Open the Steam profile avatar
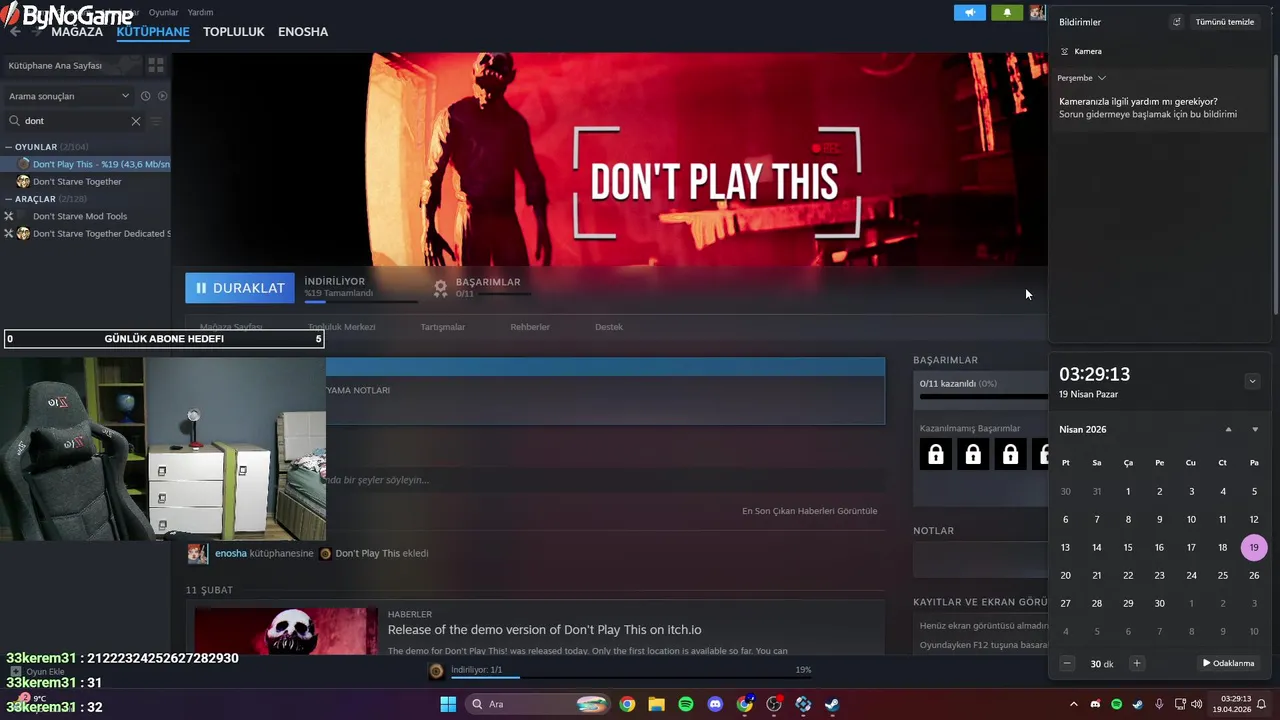The image size is (1280, 720). pyautogui.click(x=1038, y=12)
